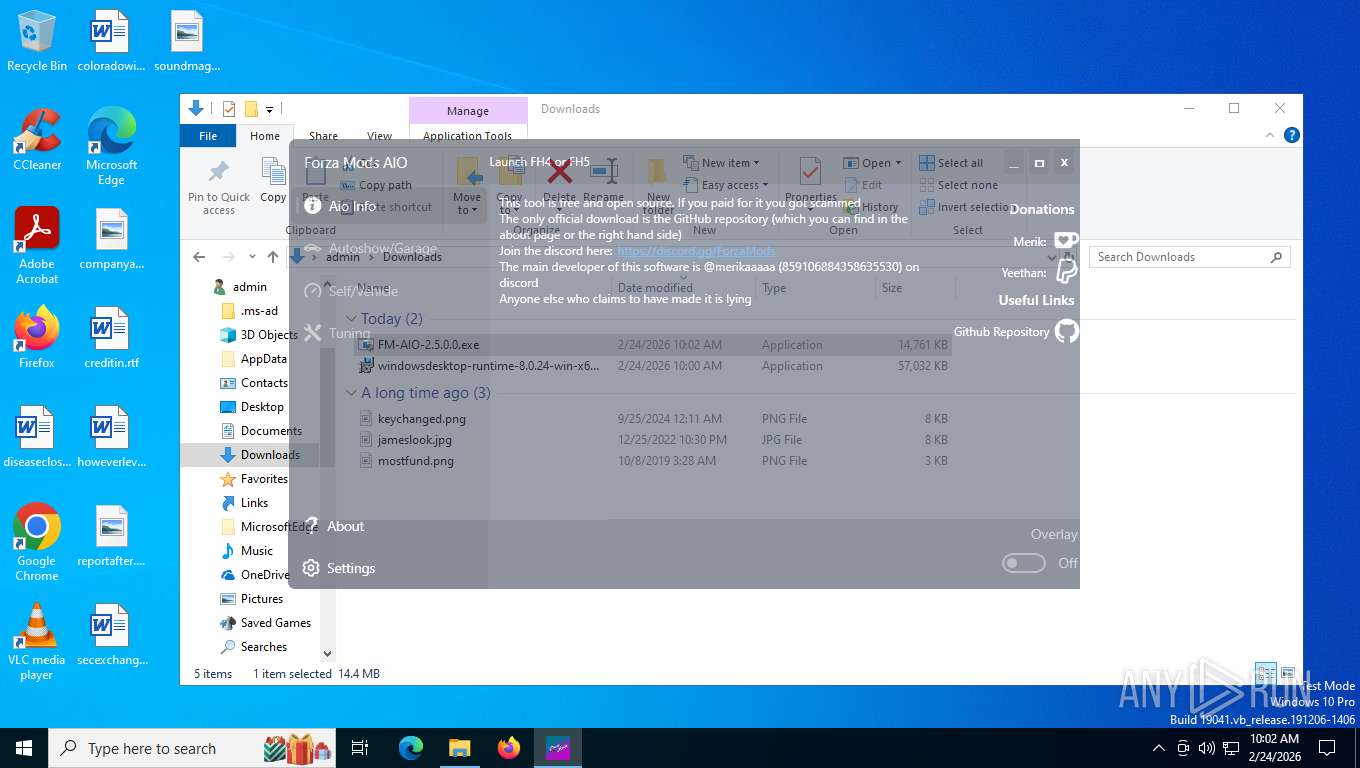Open the Tuning section in Forza Mods
Viewport: 1360px width, 768px height.
pos(337,333)
